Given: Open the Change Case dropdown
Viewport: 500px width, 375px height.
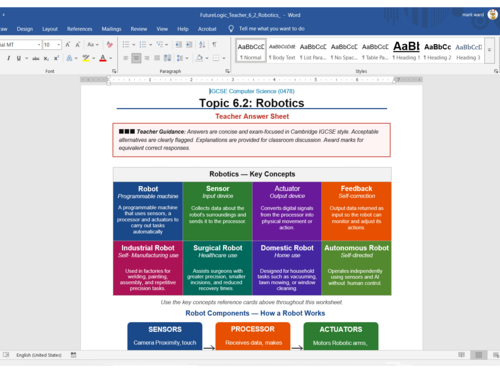Looking at the screenshot, I should point(93,45).
